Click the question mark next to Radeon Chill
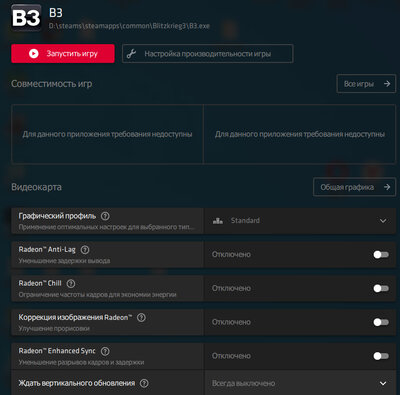Image resolution: width=400 pixels, height=395 pixels. (x=71, y=284)
